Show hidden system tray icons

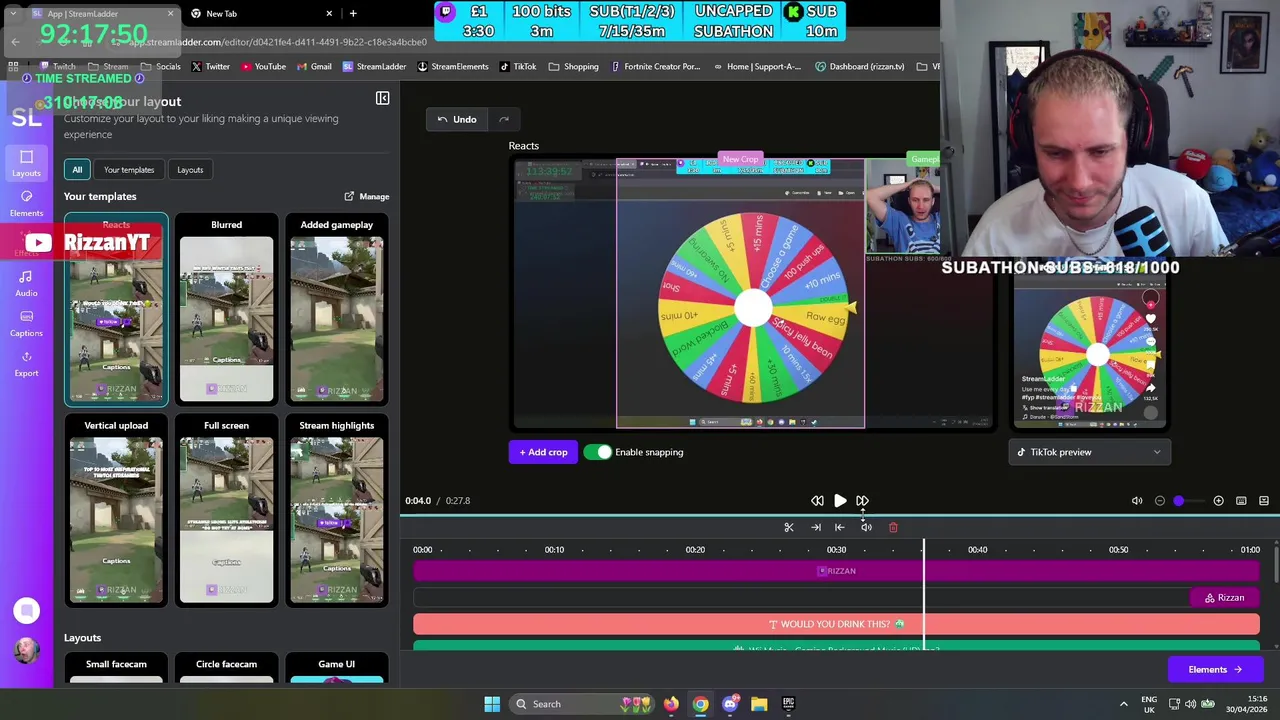click(x=1123, y=704)
